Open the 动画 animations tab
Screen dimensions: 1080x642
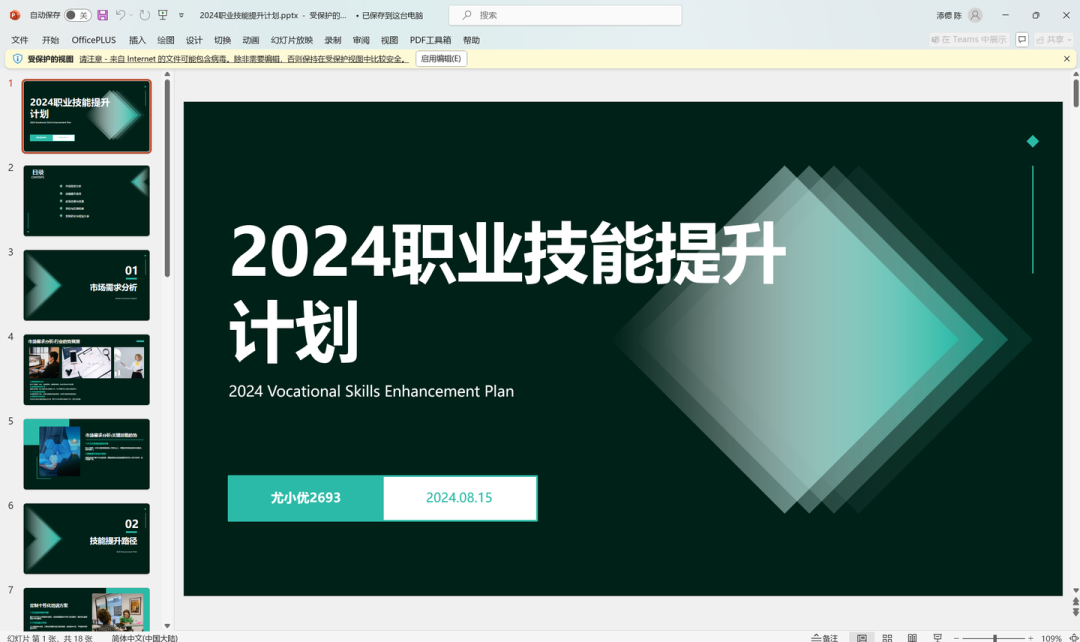(x=251, y=40)
